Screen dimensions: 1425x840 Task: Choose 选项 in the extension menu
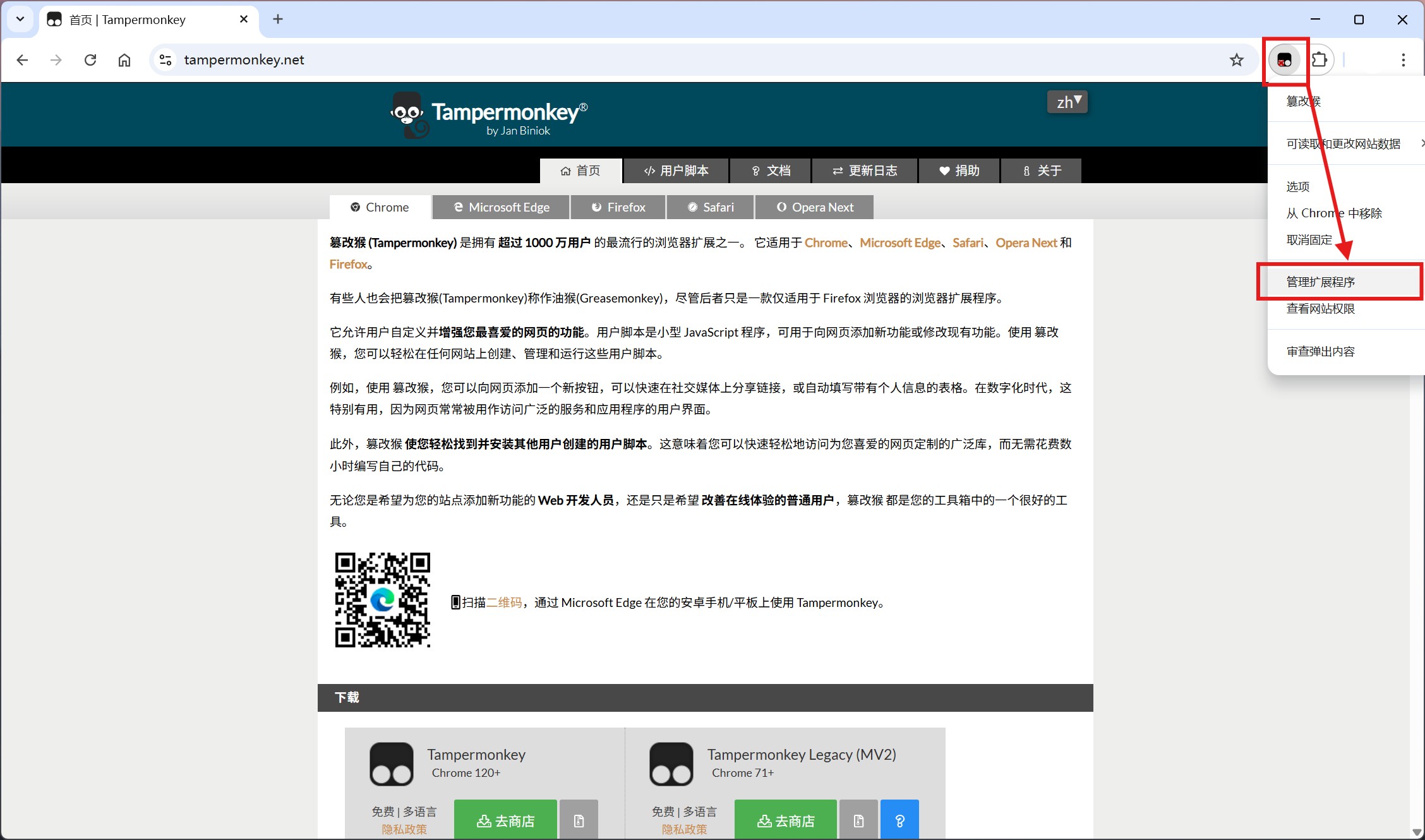1346,187
